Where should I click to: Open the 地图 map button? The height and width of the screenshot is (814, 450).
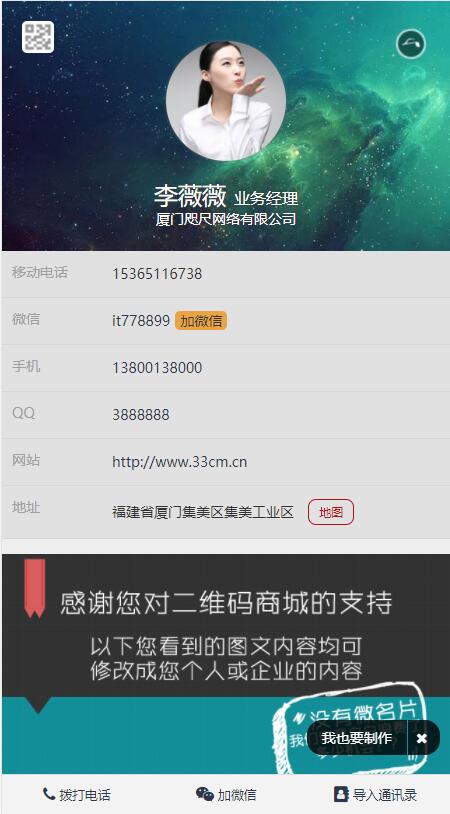tap(331, 512)
